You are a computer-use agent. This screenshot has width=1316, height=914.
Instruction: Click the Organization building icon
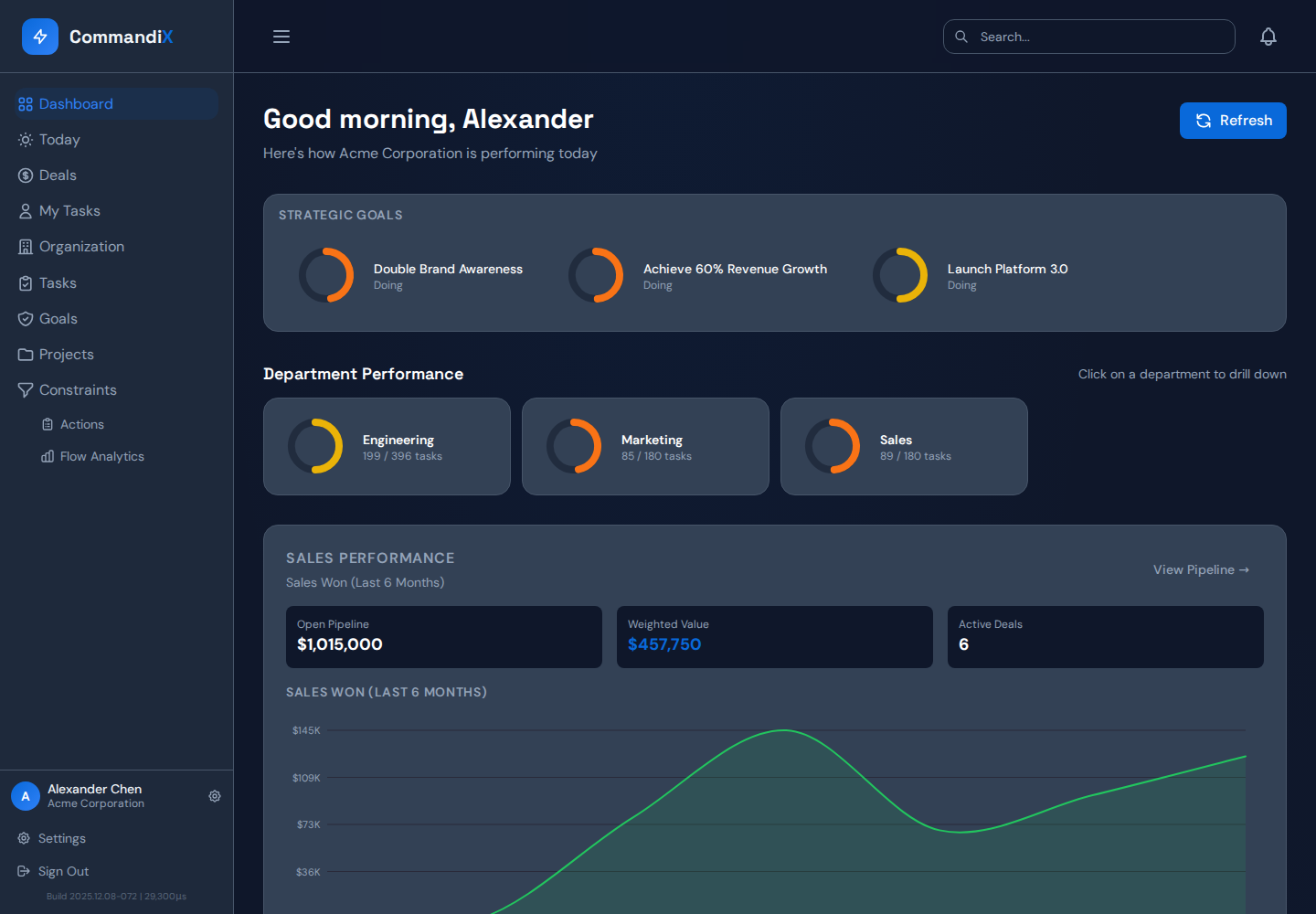click(x=26, y=247)
